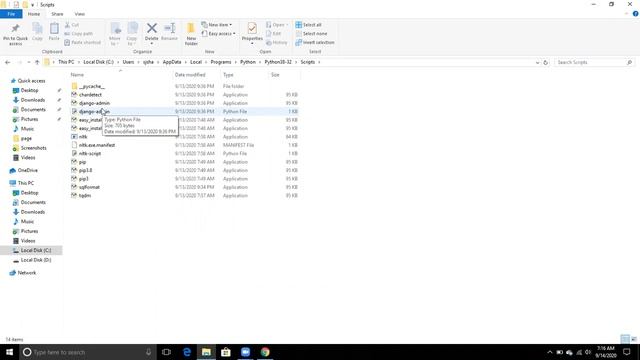Click the Task View taskbar icon
The height and width of the screenshot is (360, 640).
coord(166,352)
